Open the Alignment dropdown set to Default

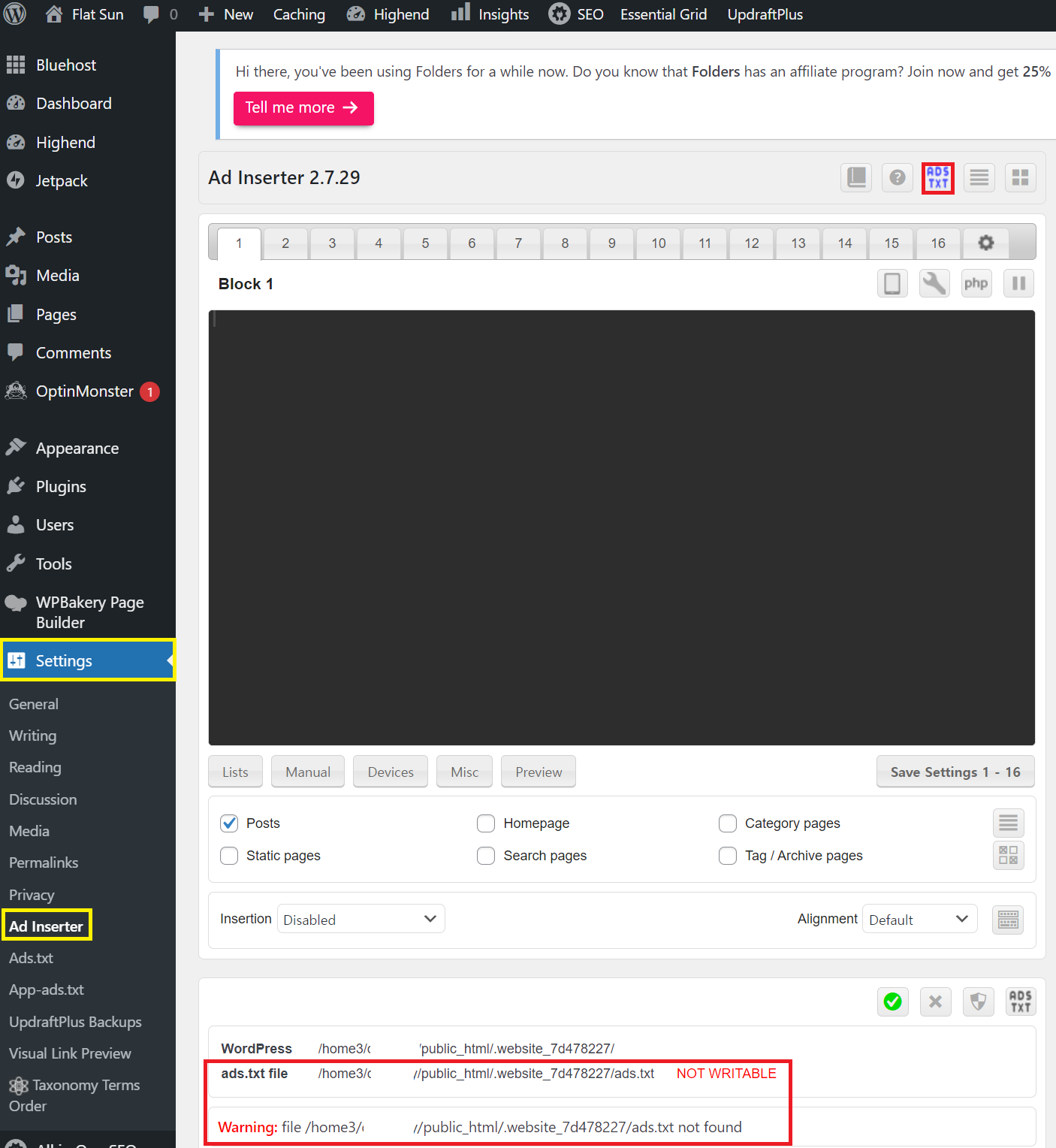point(920,919)
